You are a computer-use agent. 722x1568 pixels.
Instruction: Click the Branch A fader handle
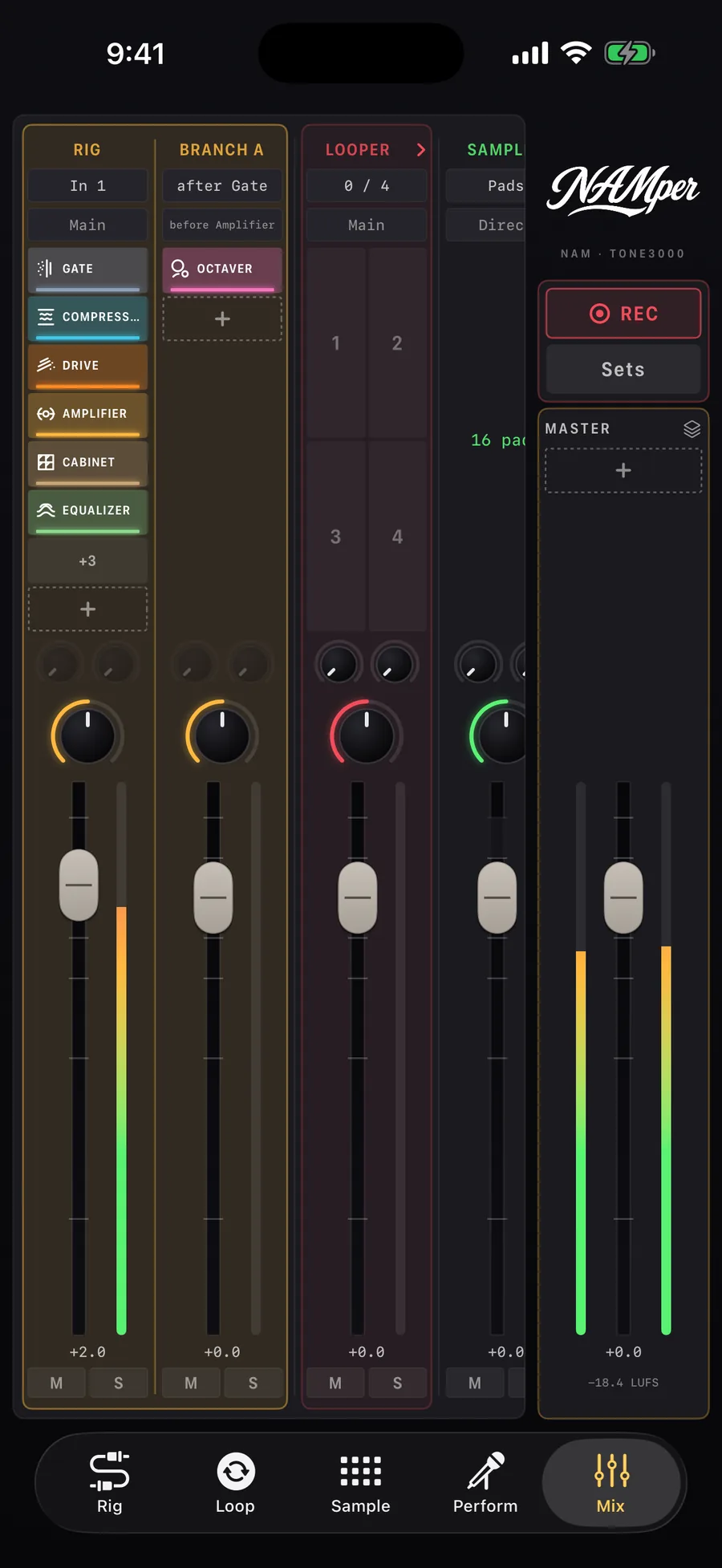(213, 897)
